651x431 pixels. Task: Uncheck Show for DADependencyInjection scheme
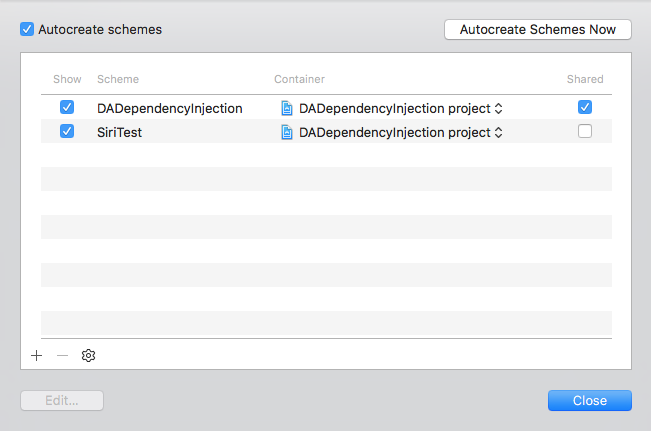(67, 107)
